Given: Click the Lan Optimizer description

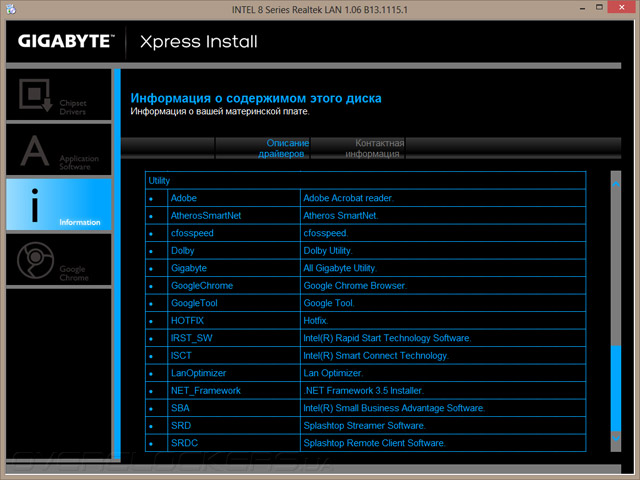Looking at the screenshot, I should pos(333,373).
